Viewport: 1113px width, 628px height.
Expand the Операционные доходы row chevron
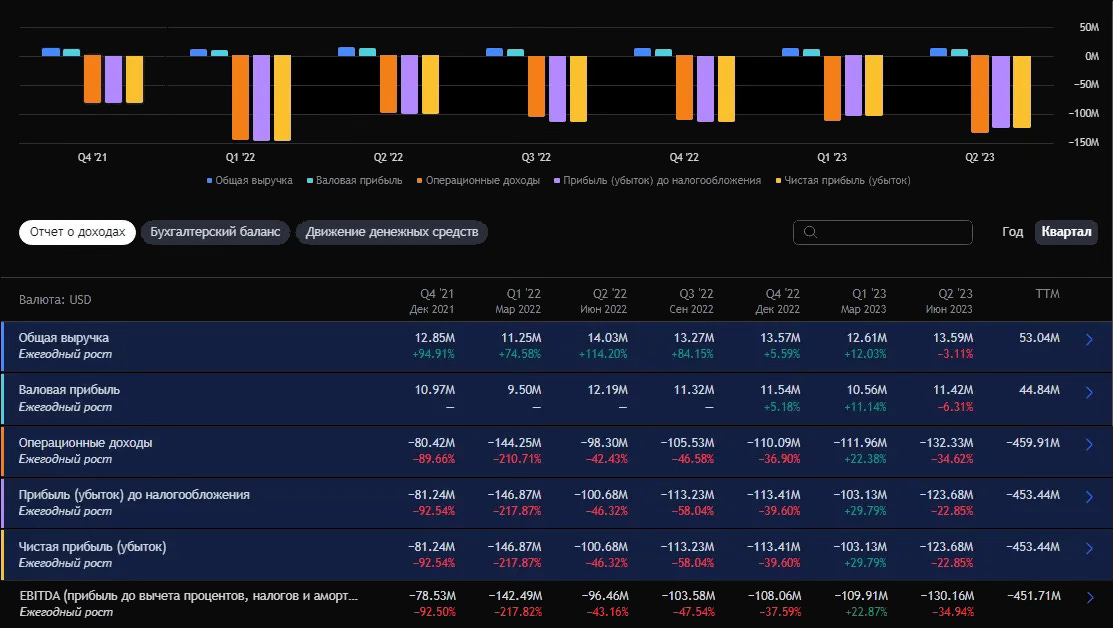pyautogui.click(x=1089, y=444)
